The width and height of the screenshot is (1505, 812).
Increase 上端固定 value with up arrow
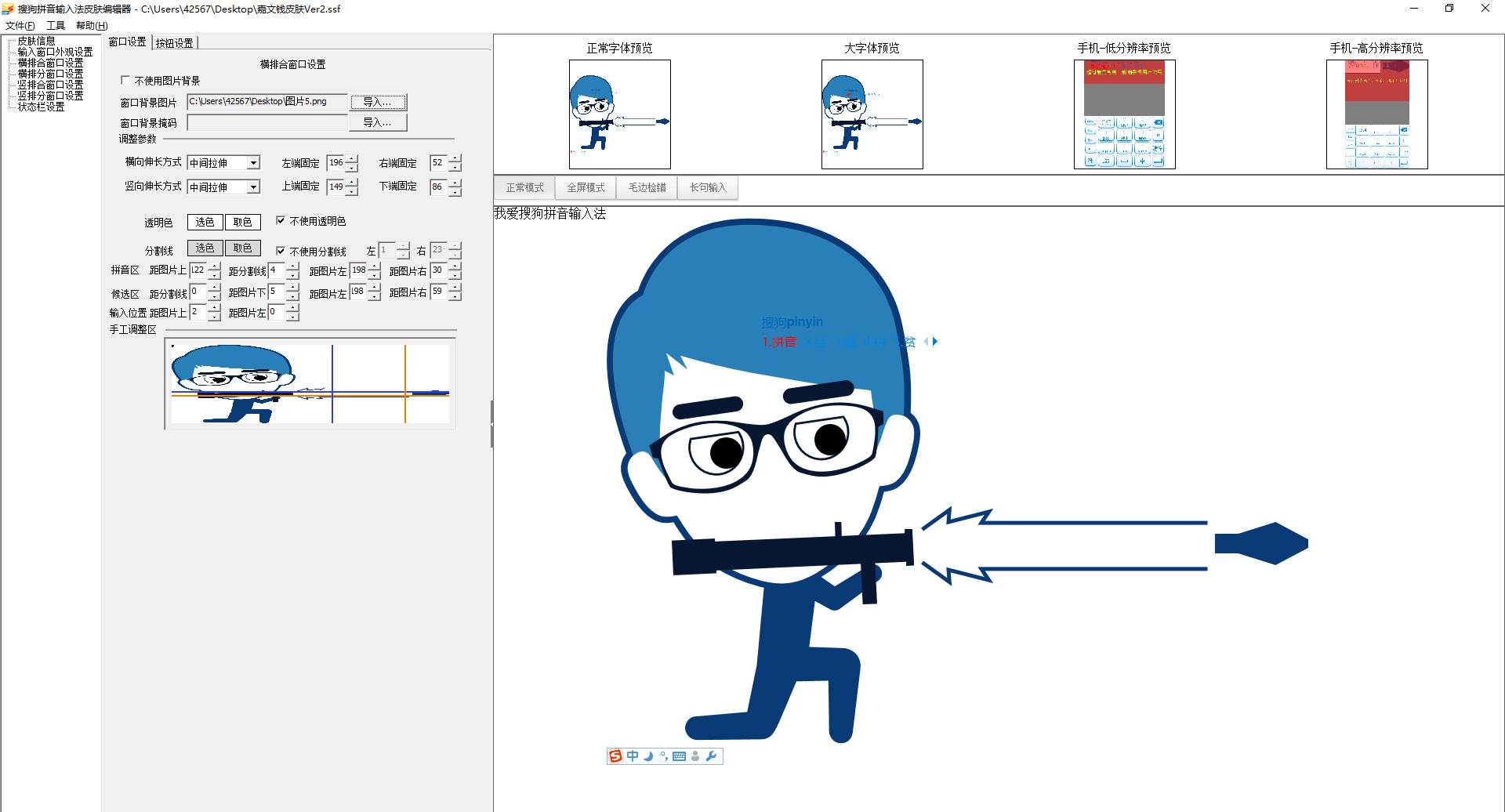[352, 183]
